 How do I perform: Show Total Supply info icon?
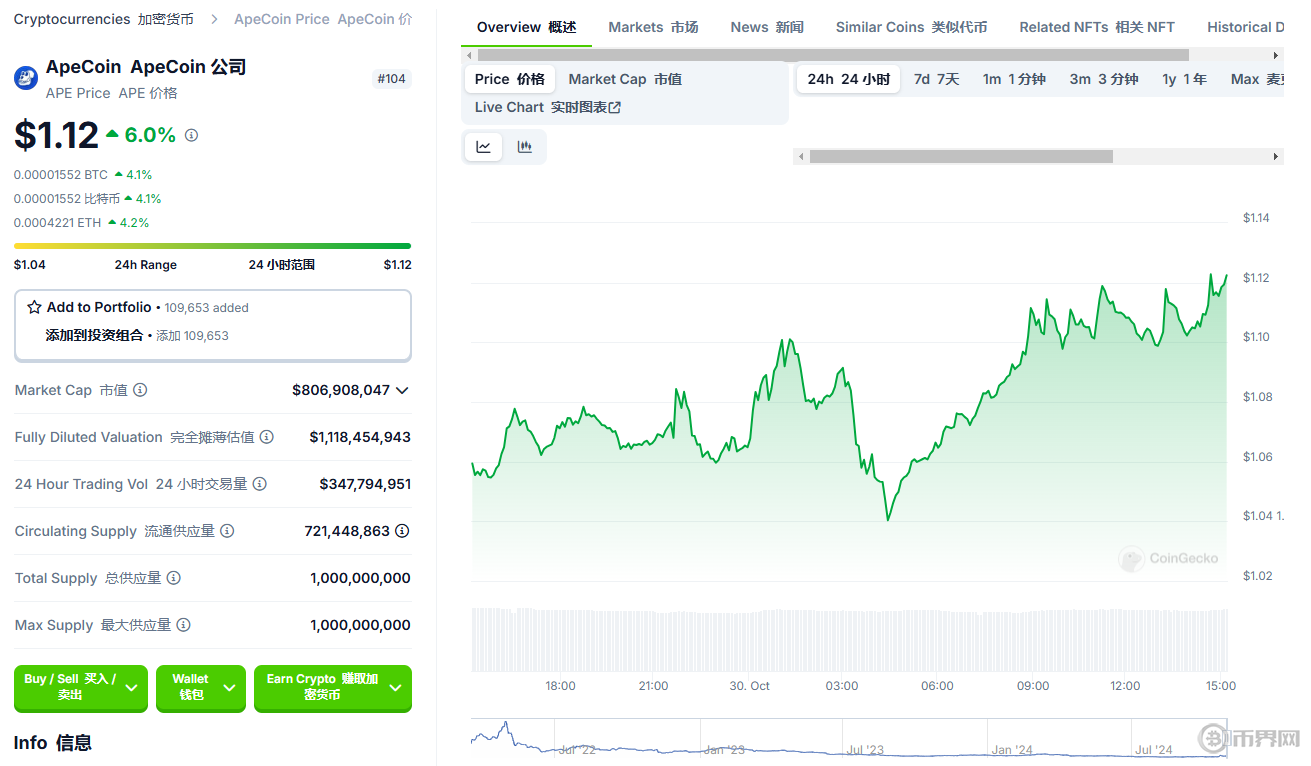point(174,578)
